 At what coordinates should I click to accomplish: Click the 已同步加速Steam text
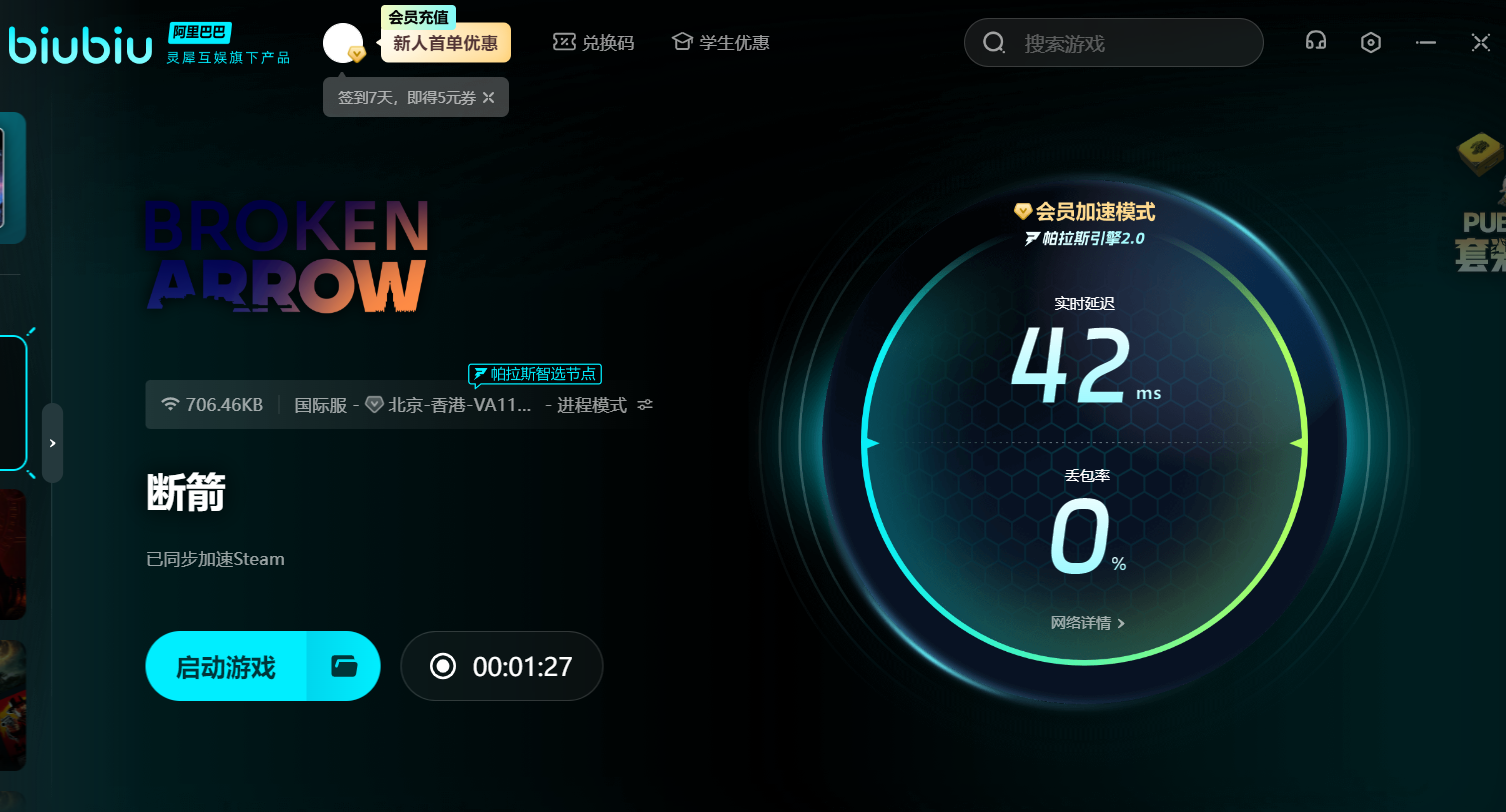coord(215,559)
